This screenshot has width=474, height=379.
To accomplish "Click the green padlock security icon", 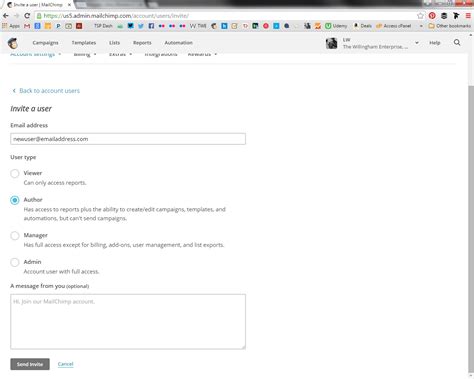I will coord(39,16).
